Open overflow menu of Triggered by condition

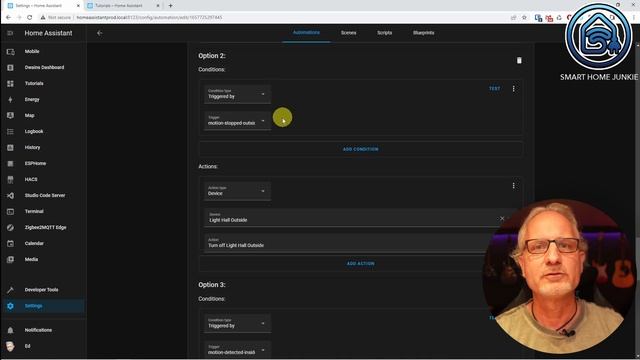[513, 89]
